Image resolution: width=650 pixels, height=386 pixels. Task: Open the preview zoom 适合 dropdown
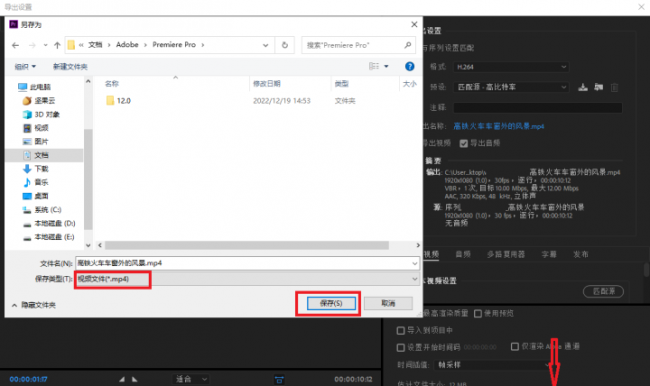[x=191, y=379]
